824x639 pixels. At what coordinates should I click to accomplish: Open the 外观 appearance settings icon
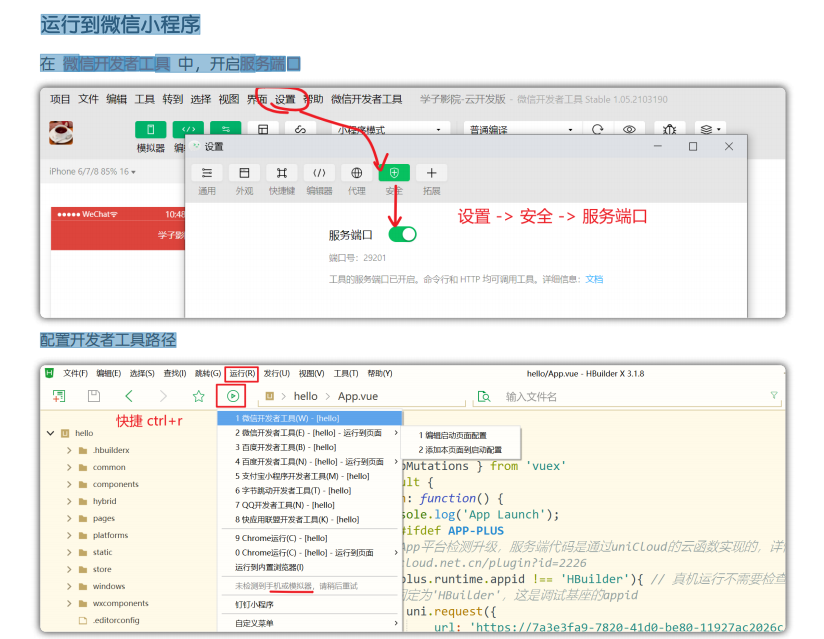[x=244, y=173]
